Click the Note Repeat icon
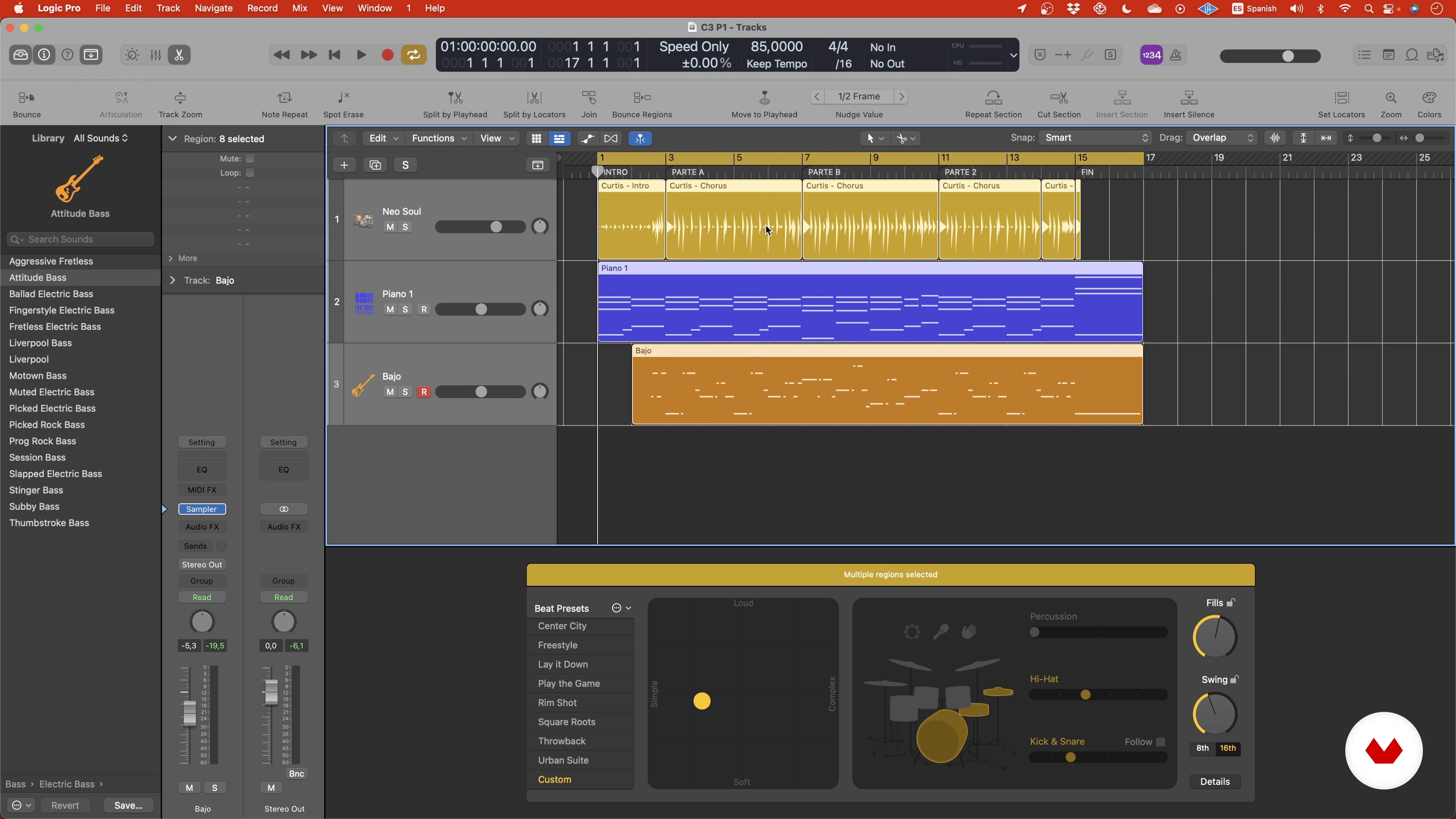This screenshot has width=1456, height=819. coord(285,98)
